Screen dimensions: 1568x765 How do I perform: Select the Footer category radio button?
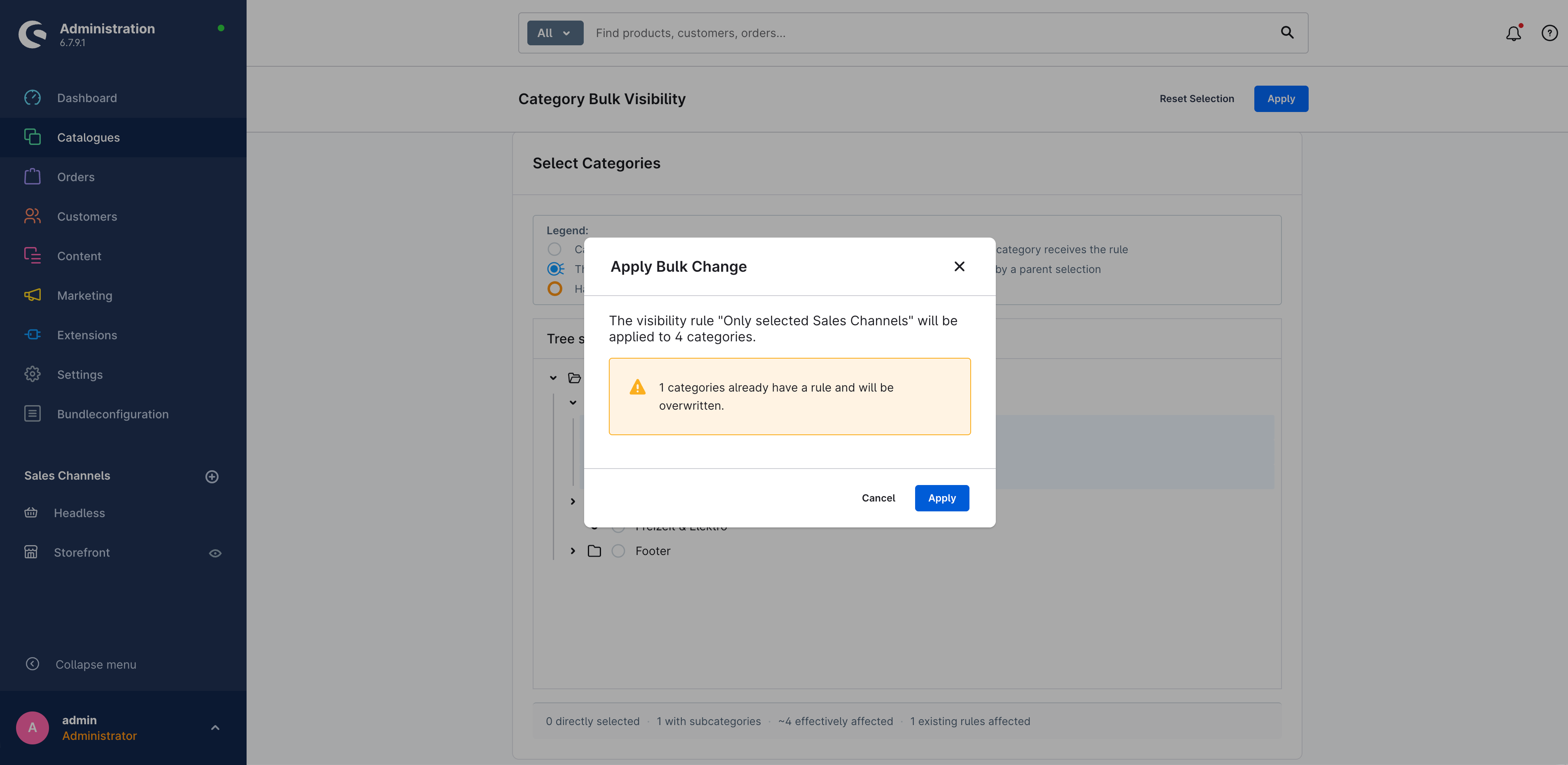[x=618, y=551]
